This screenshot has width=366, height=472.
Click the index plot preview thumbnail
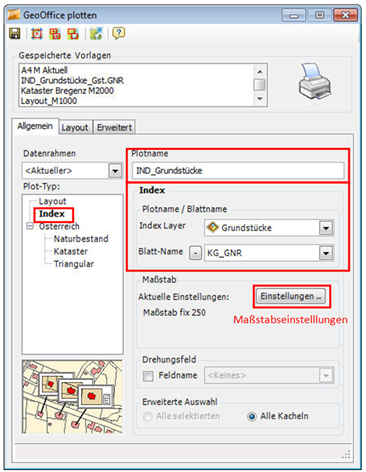tap(72, 397)
